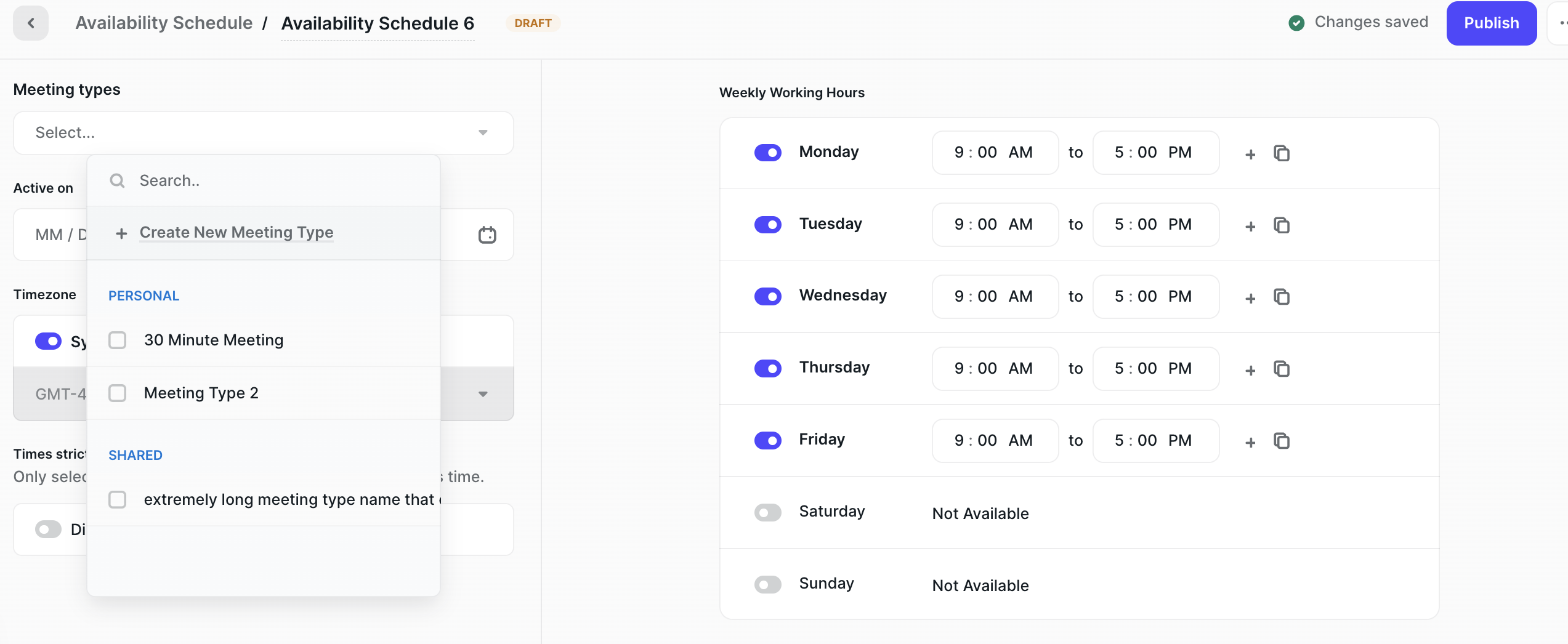Viewport: 1568px width, 644px height.
Task: Check the Meeting Type 2 checkbox
Action: point(117,393)
